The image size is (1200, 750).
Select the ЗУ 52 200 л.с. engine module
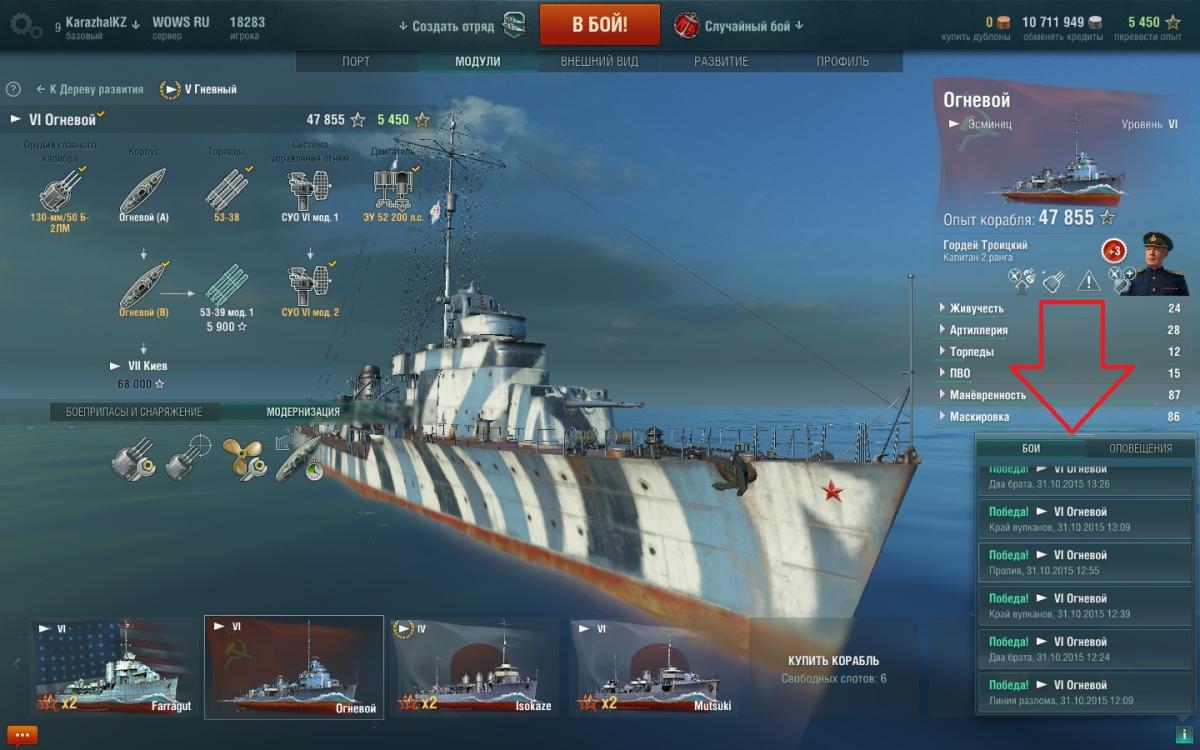coord(393,195)
